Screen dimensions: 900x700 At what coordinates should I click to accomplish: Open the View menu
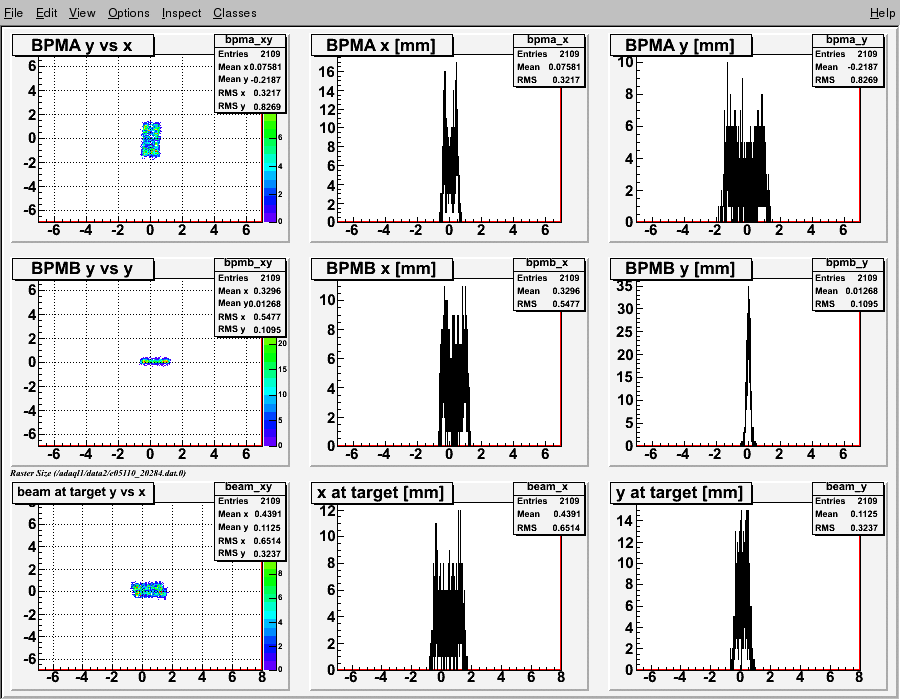pos(82,13)
